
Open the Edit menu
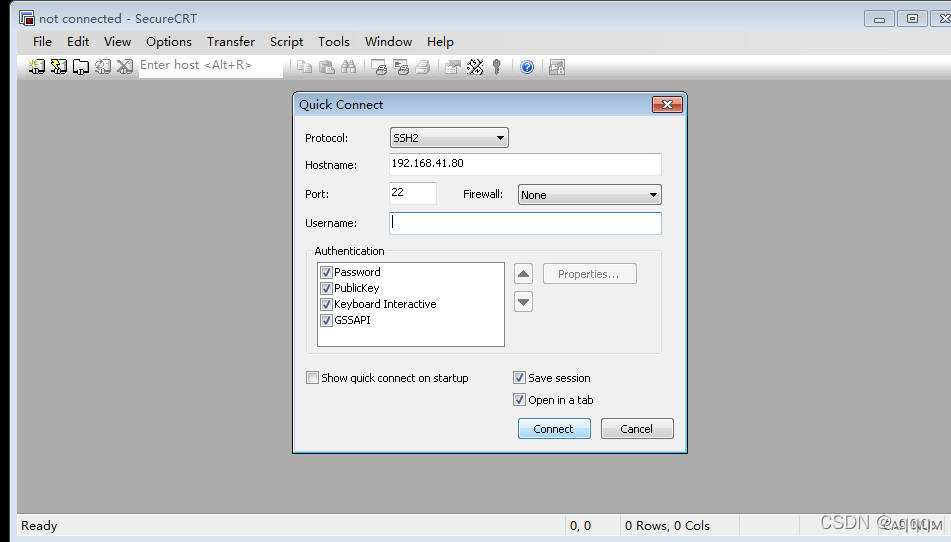click(x=78, y=42)
